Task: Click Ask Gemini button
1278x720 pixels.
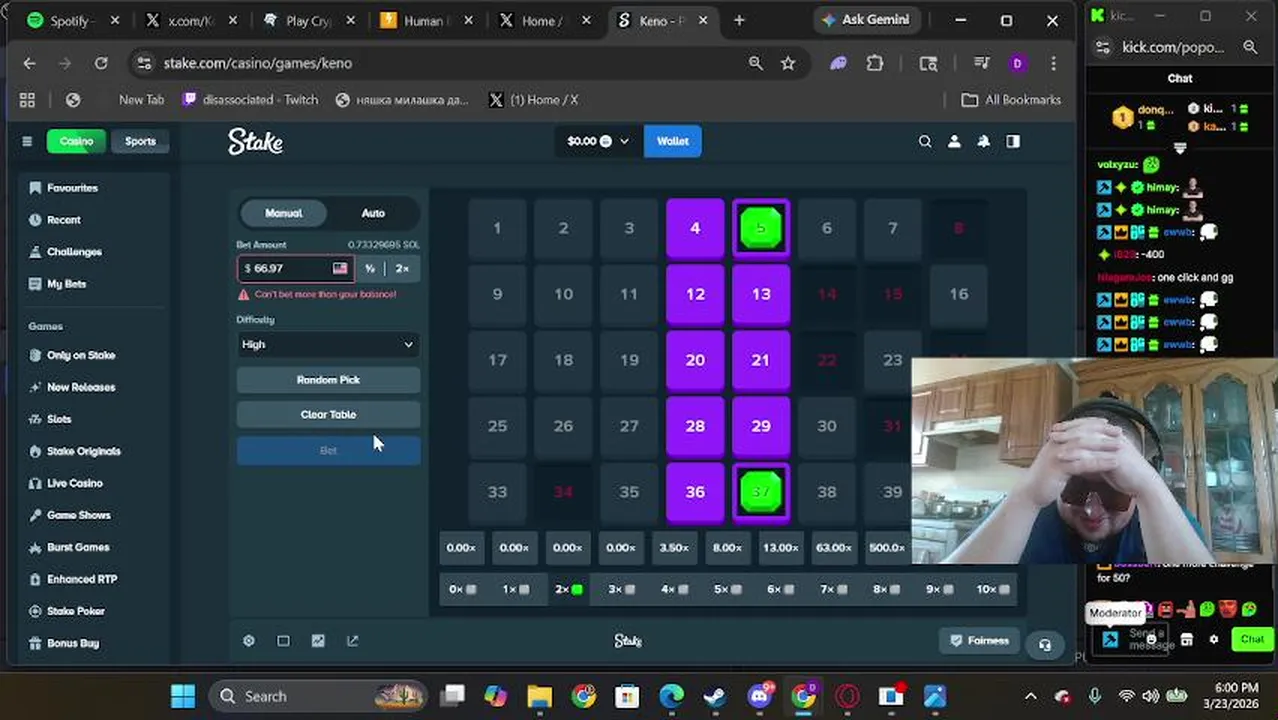Action: point(865,20)
